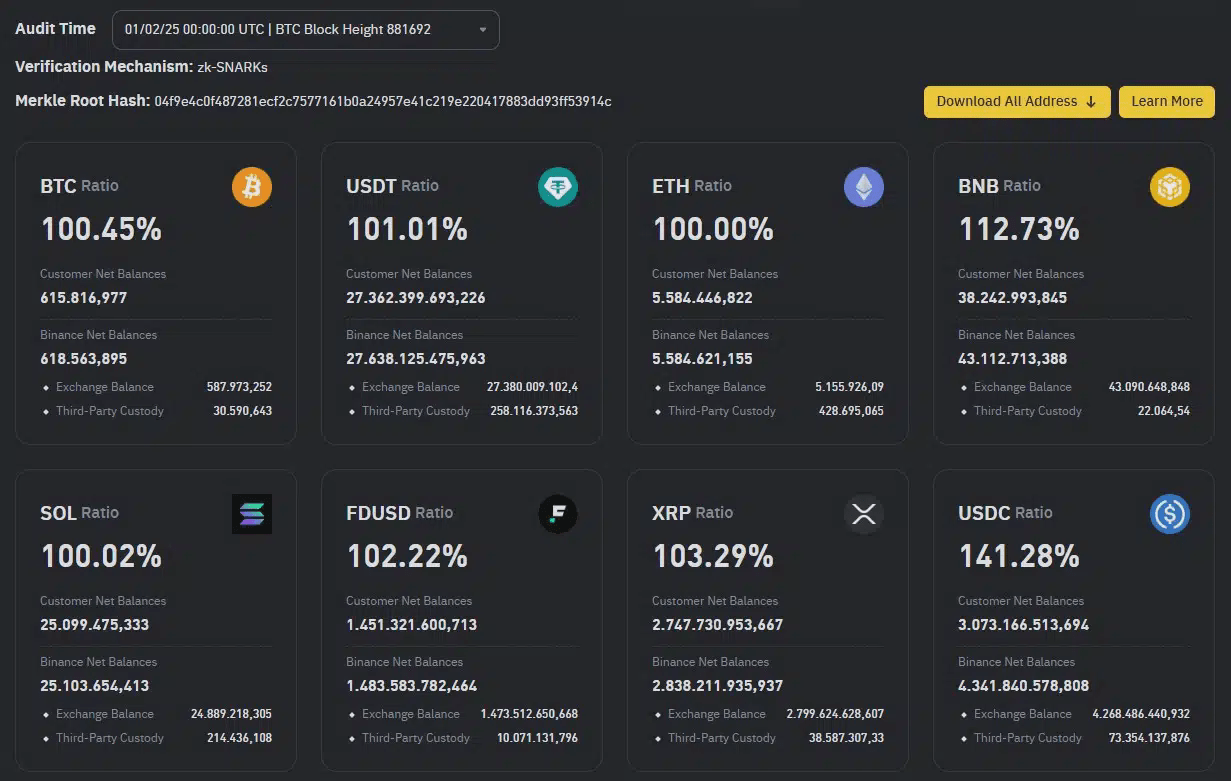Viewport: 1231px width, 781px height.
Task: Click the Download All Address button
Action: 1016,101
